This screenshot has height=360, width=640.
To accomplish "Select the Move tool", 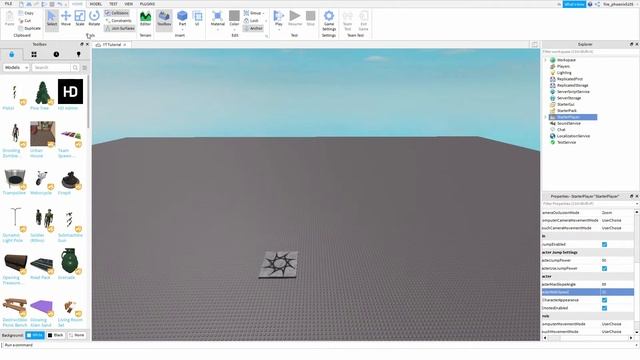I will tap(66, 18).
